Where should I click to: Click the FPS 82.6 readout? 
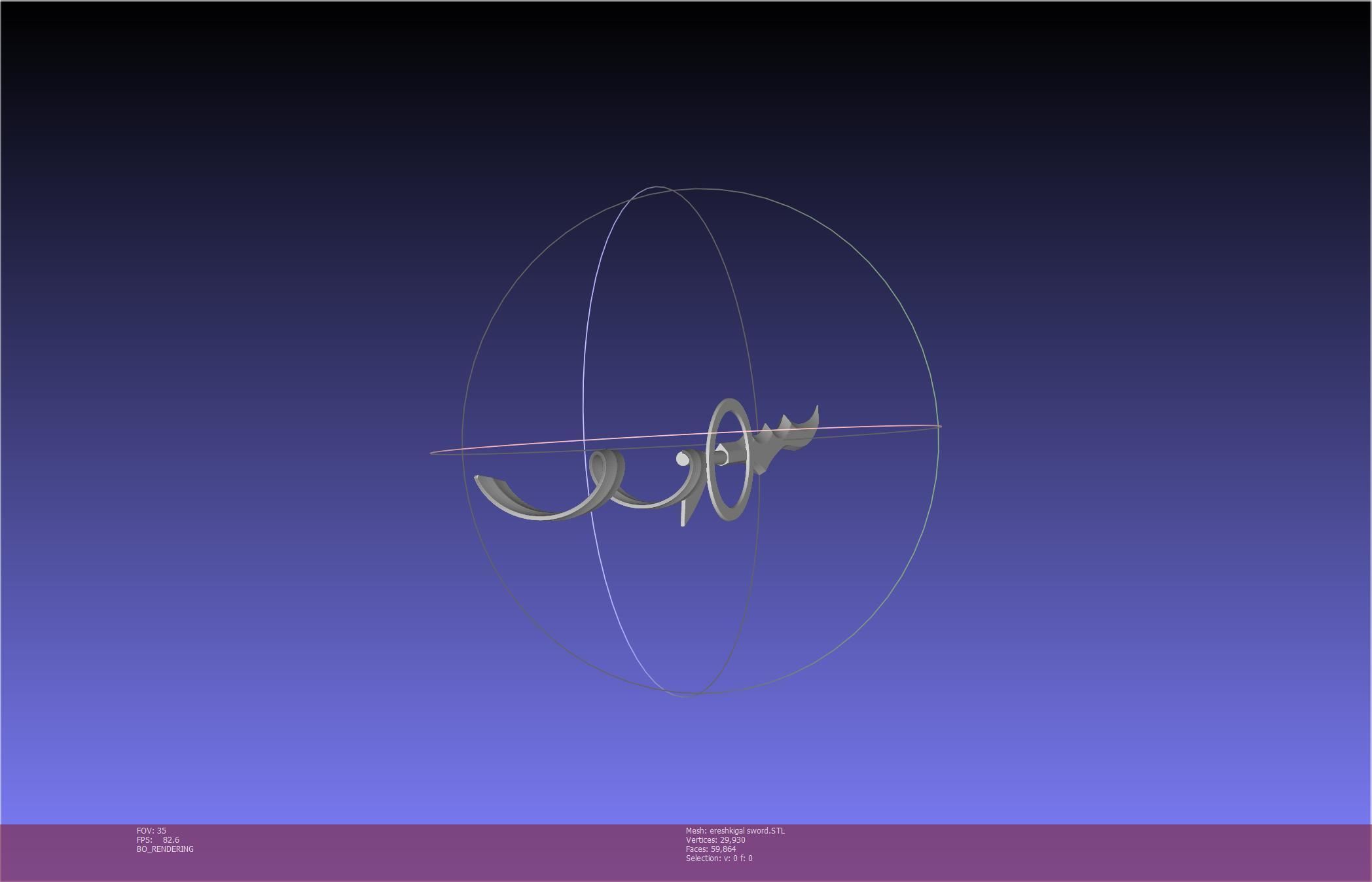point(158,840)
